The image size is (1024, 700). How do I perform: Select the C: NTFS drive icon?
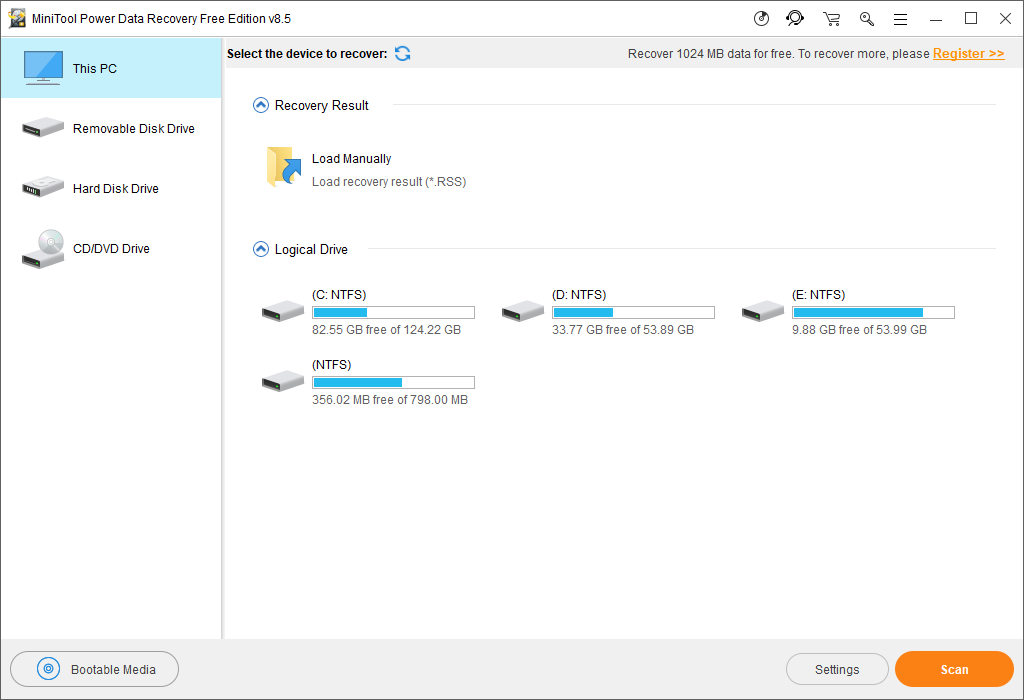coord(283,311)
